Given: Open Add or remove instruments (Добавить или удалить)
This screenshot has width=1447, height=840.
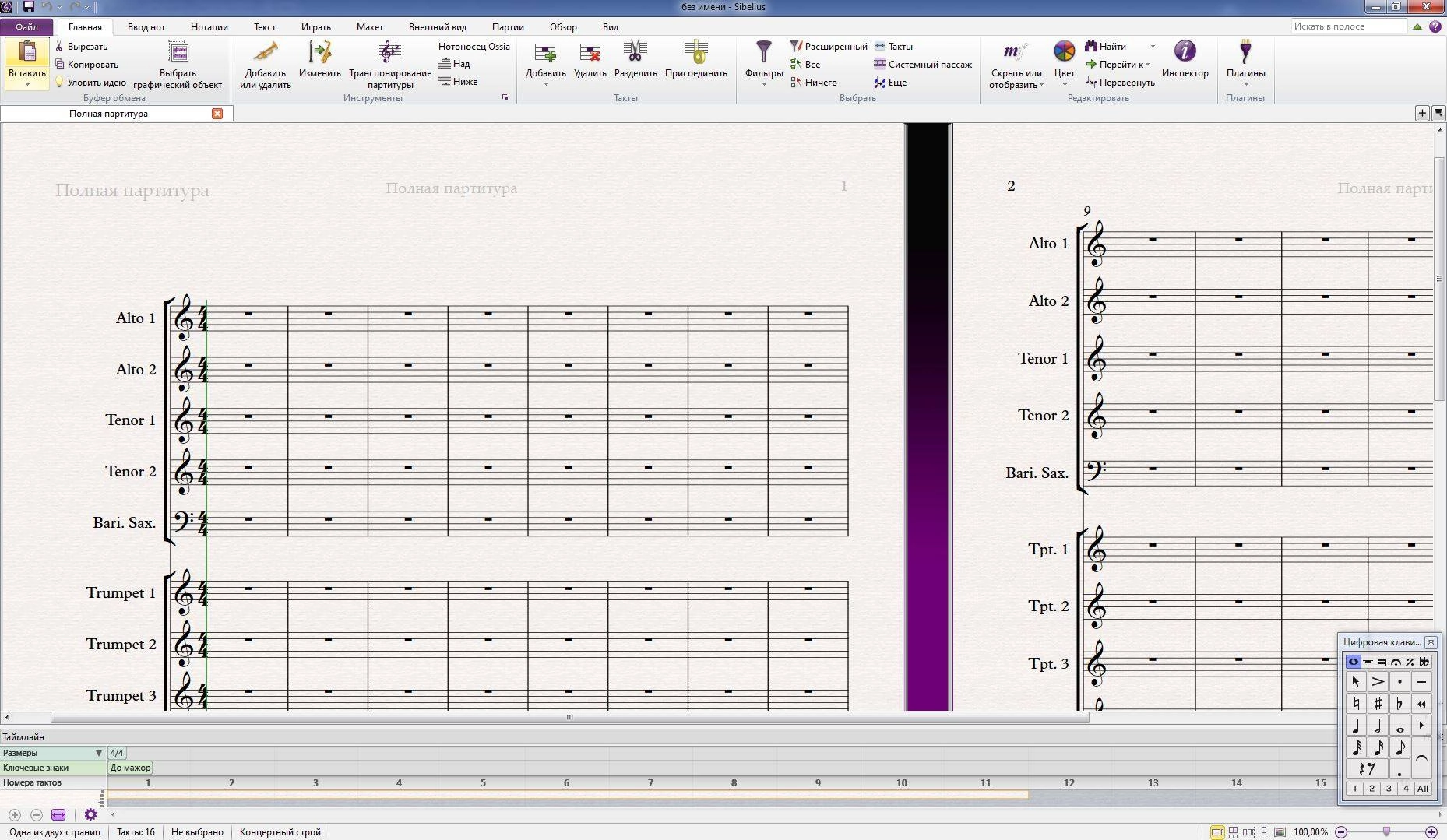Looking at the screenshot, I should click(x=266, y=65).
